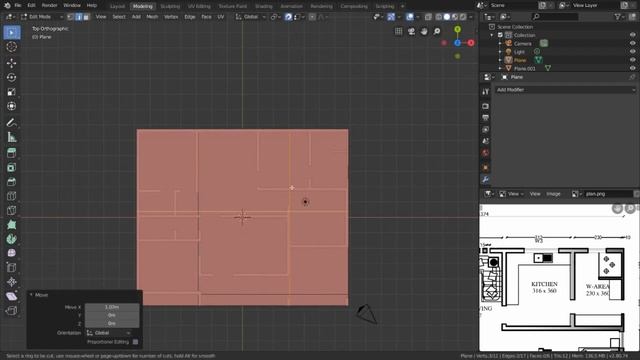Viewport: 640px width, 360px height.
Task: Select the Measure tool
Action: pos(11,137)
